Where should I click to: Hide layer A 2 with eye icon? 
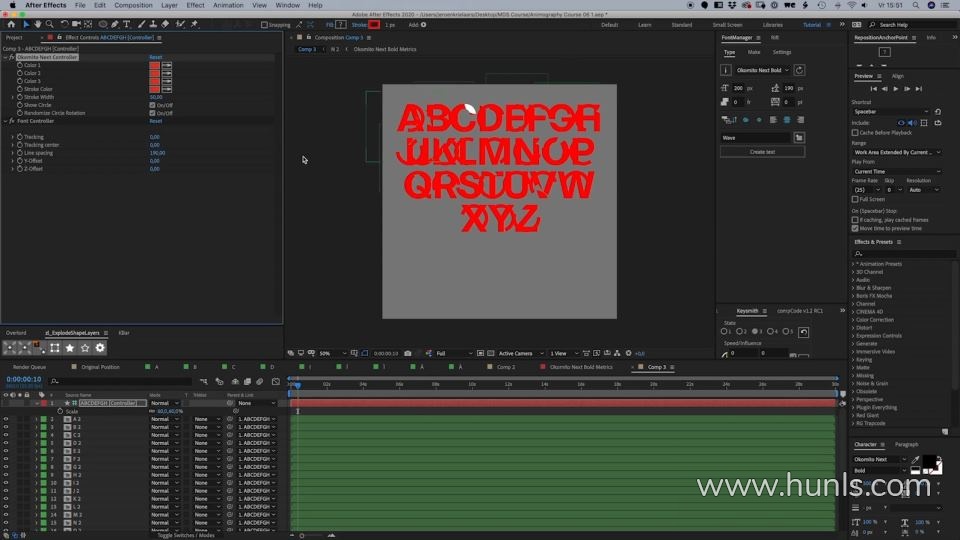click(x=6, y=419)
